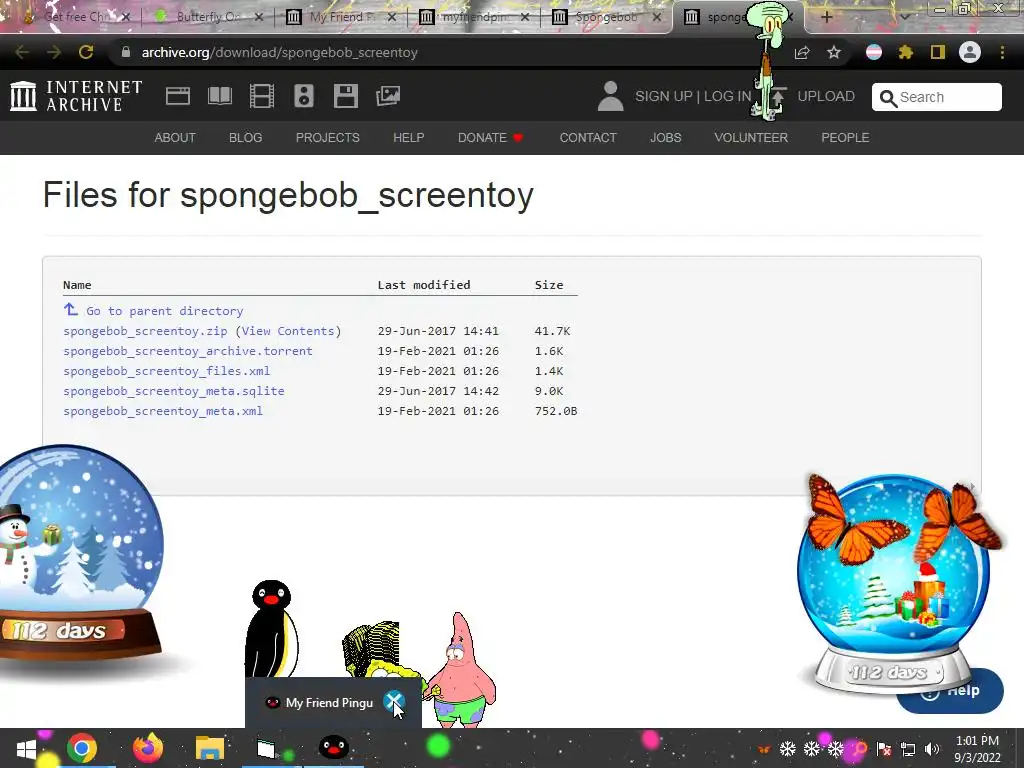Open the Internet Archive home logo

pos(76,96)
